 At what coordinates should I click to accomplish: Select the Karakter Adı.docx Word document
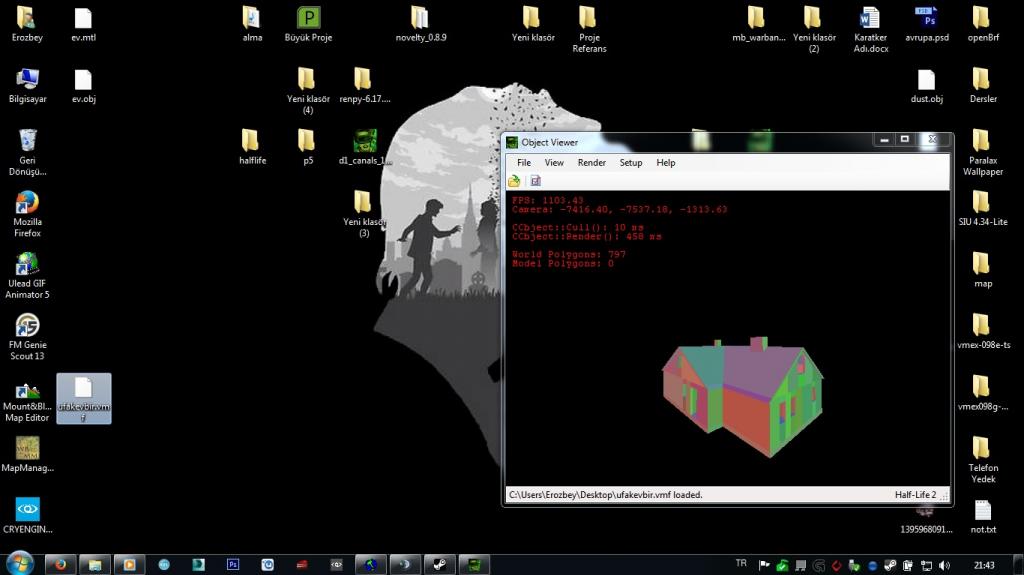coord(871,29)
